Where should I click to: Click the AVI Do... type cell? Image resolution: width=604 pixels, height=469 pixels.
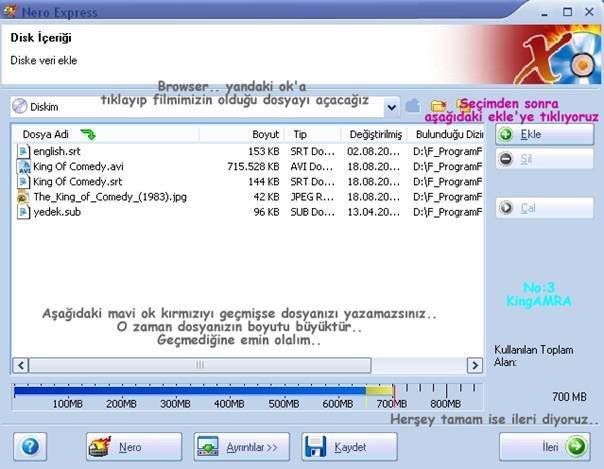point(311,166)
